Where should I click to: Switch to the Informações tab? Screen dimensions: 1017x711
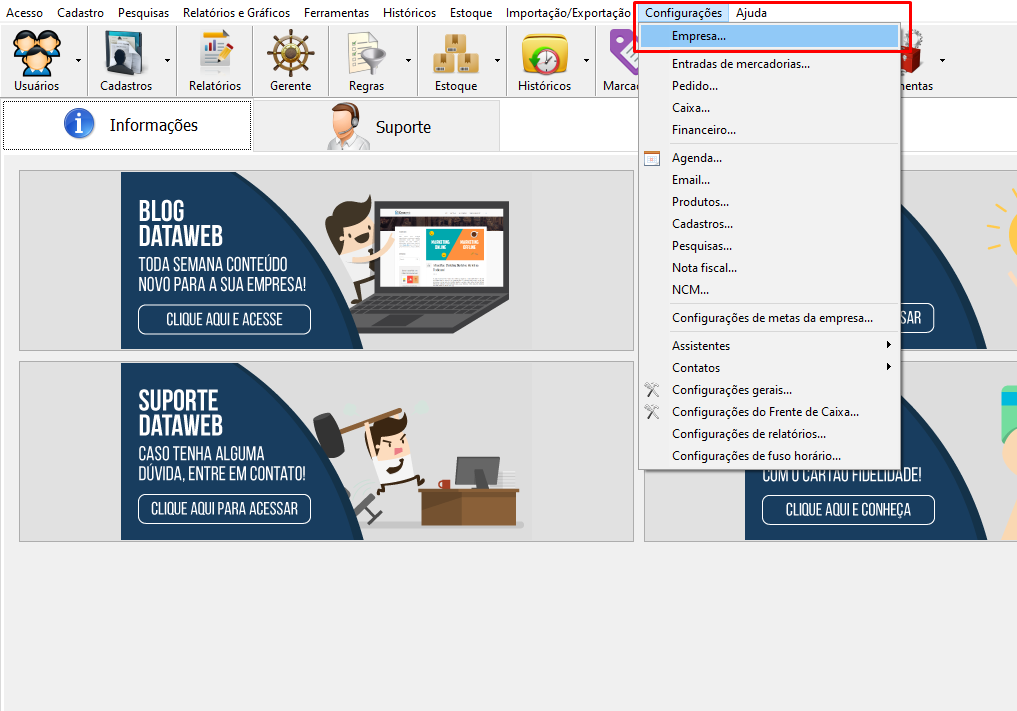127,125
